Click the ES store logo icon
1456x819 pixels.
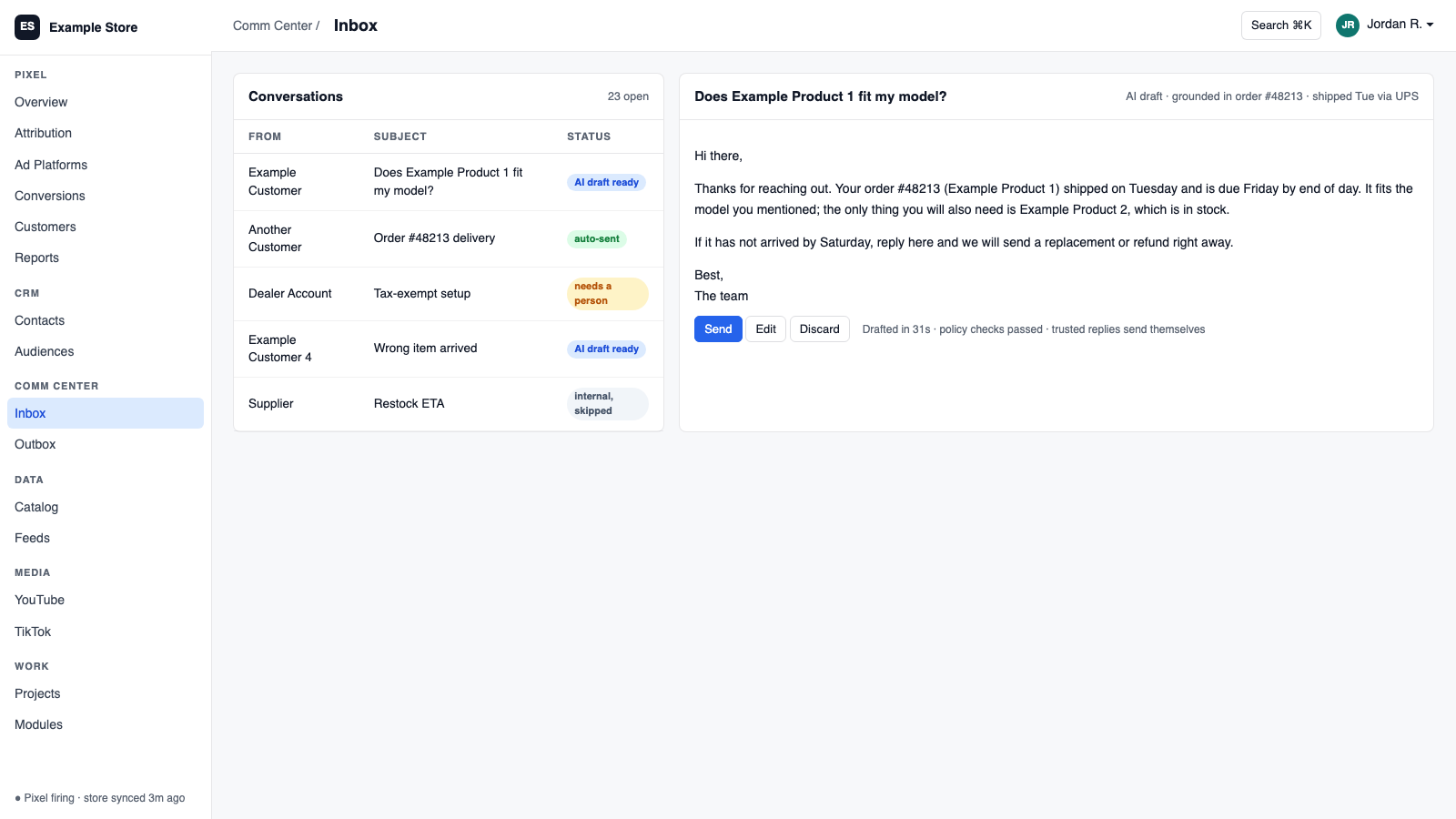[27, 26]
